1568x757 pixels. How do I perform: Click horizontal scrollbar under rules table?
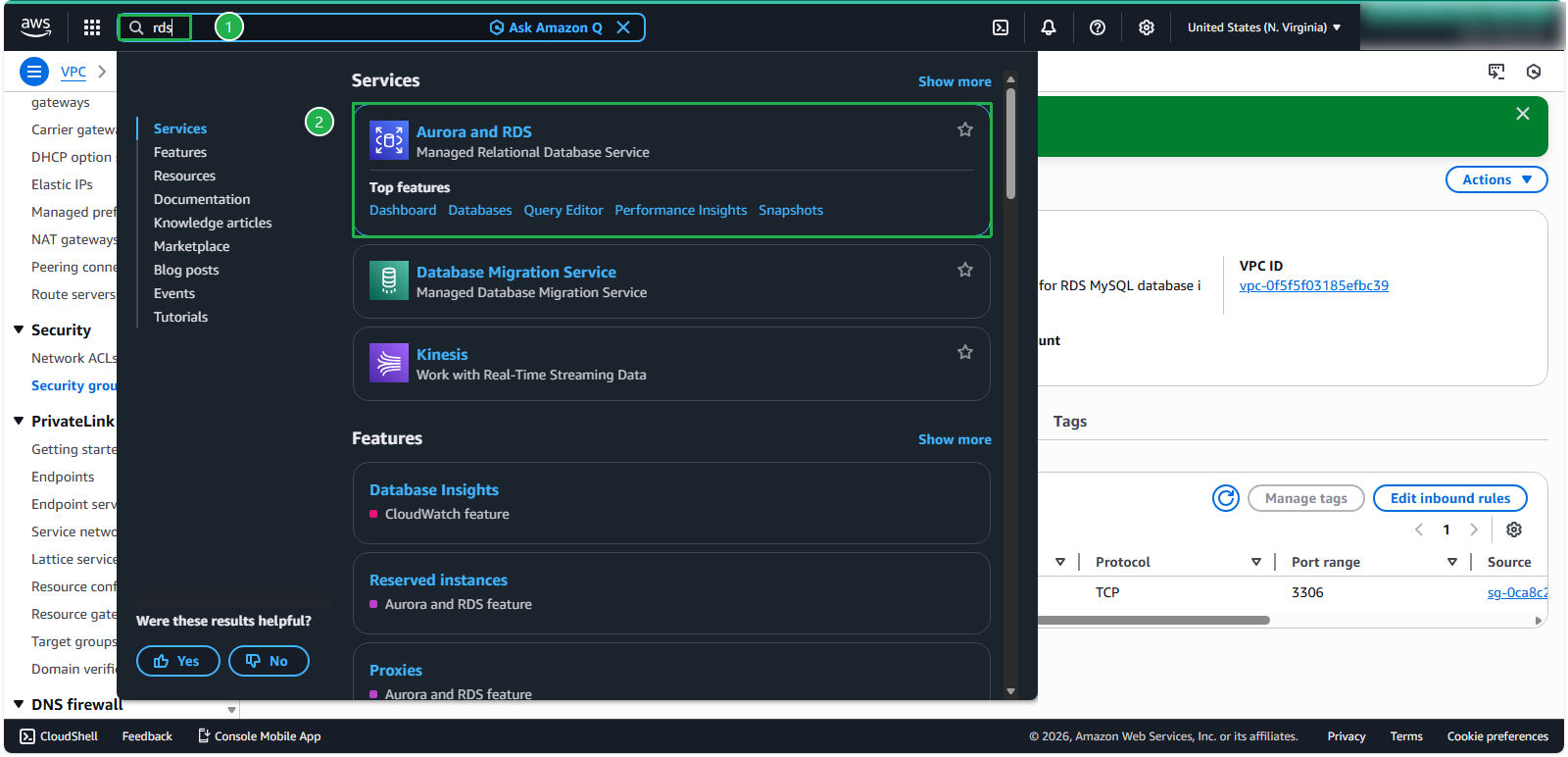[1154, 620]
